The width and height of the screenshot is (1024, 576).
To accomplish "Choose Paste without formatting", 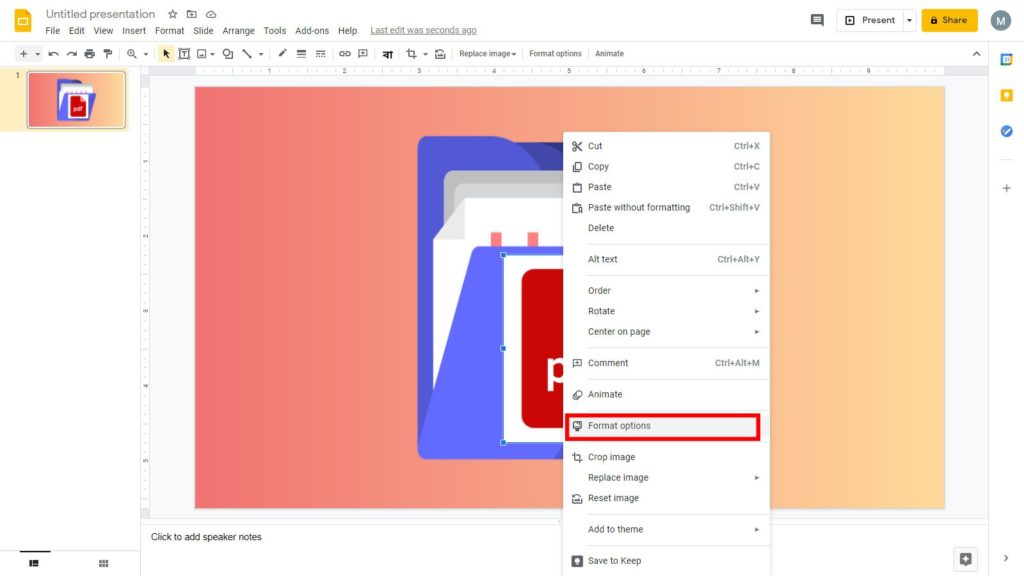I will point(667,208).
